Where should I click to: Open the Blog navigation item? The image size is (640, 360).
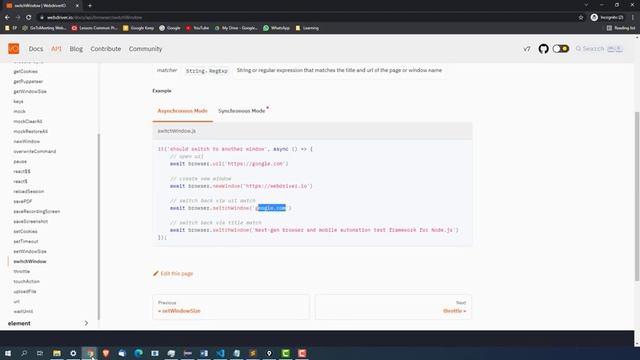[x=76, y=49]
